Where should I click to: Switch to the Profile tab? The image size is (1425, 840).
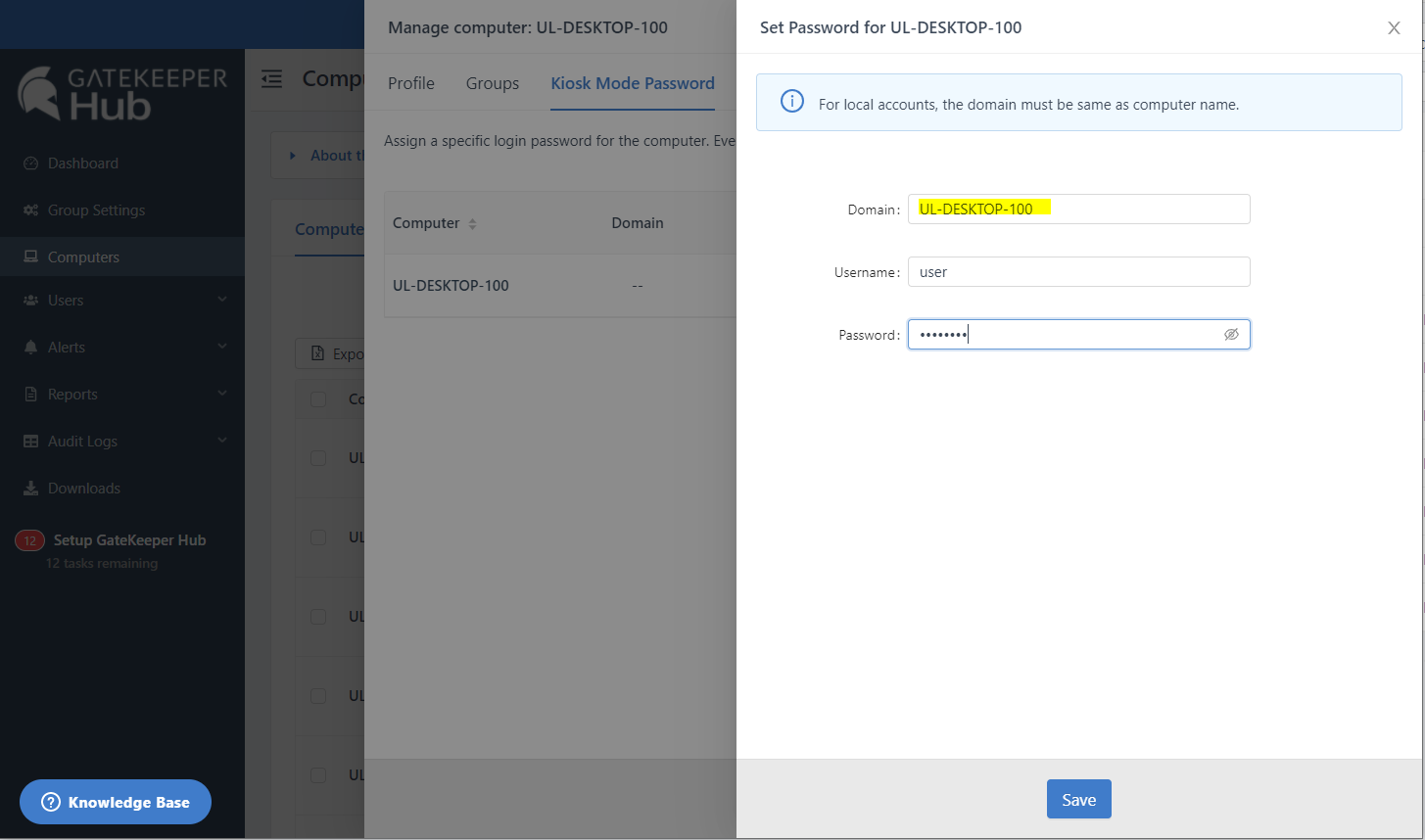coord(411,83)
